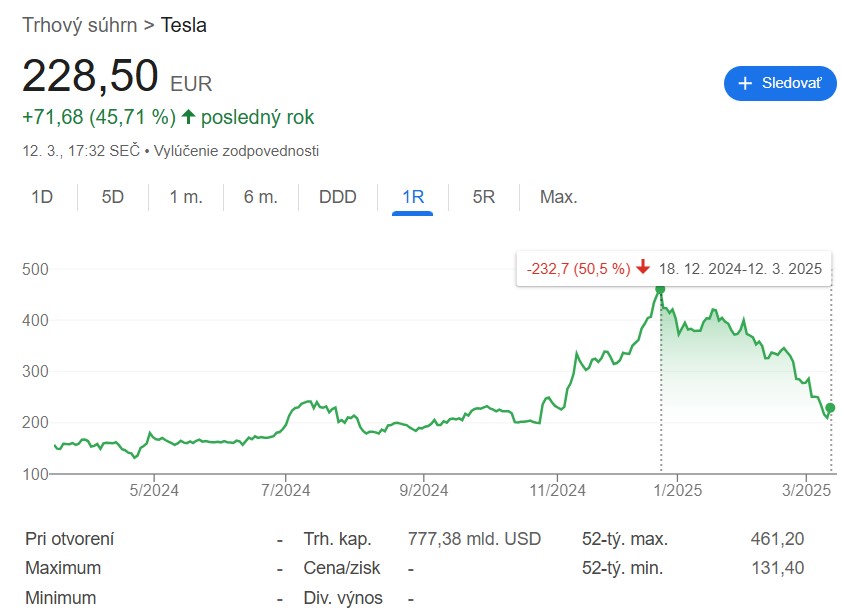The height and width of the screenshot is (614, 842).
Task: Select the DDD year-to-date tab
Action: click(337, 197)
